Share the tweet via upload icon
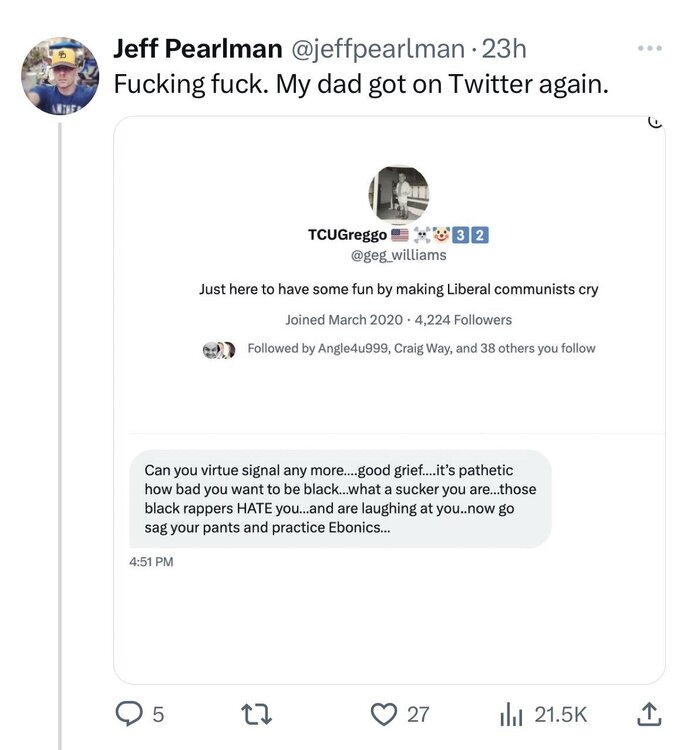 coord(649,713)
